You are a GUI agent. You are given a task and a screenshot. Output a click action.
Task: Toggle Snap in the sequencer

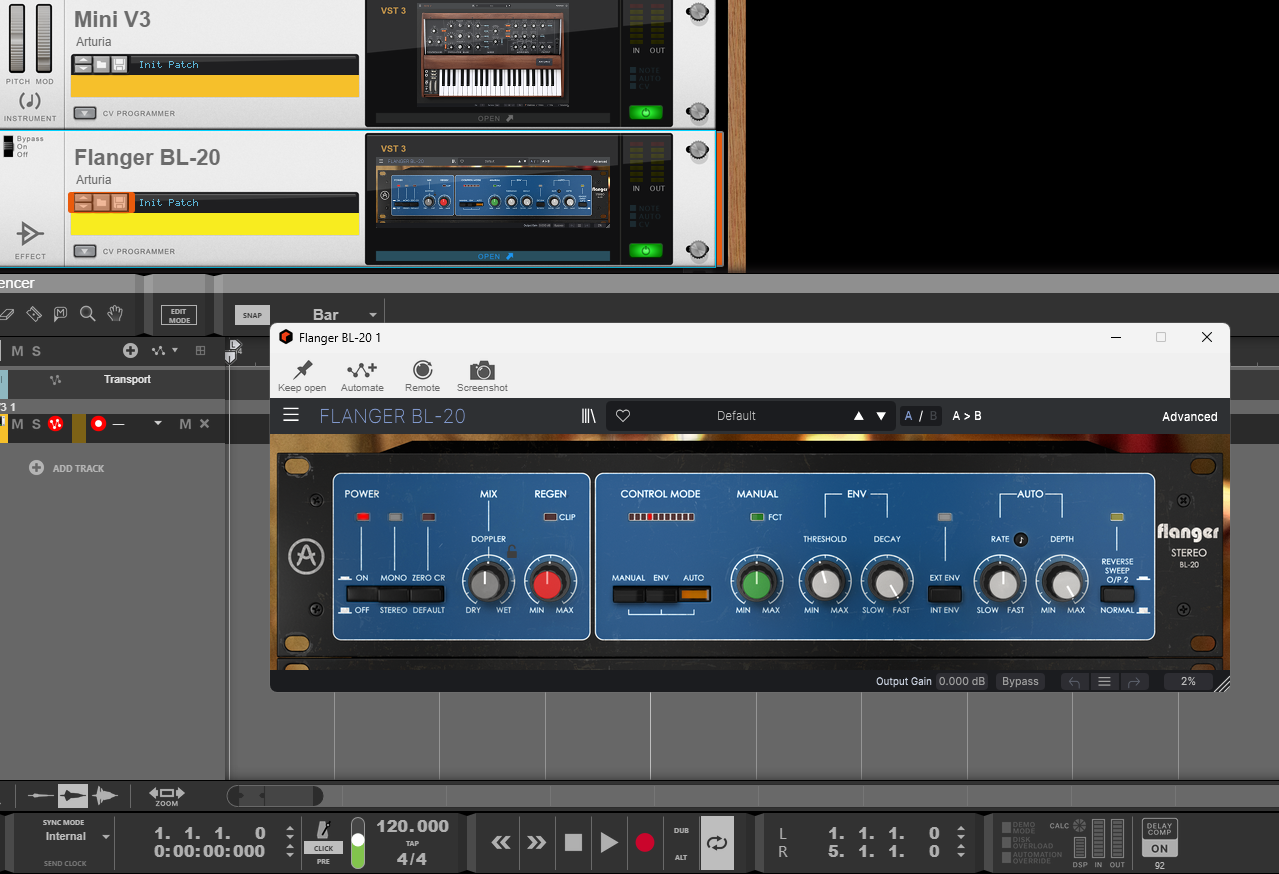pos(251,315)
